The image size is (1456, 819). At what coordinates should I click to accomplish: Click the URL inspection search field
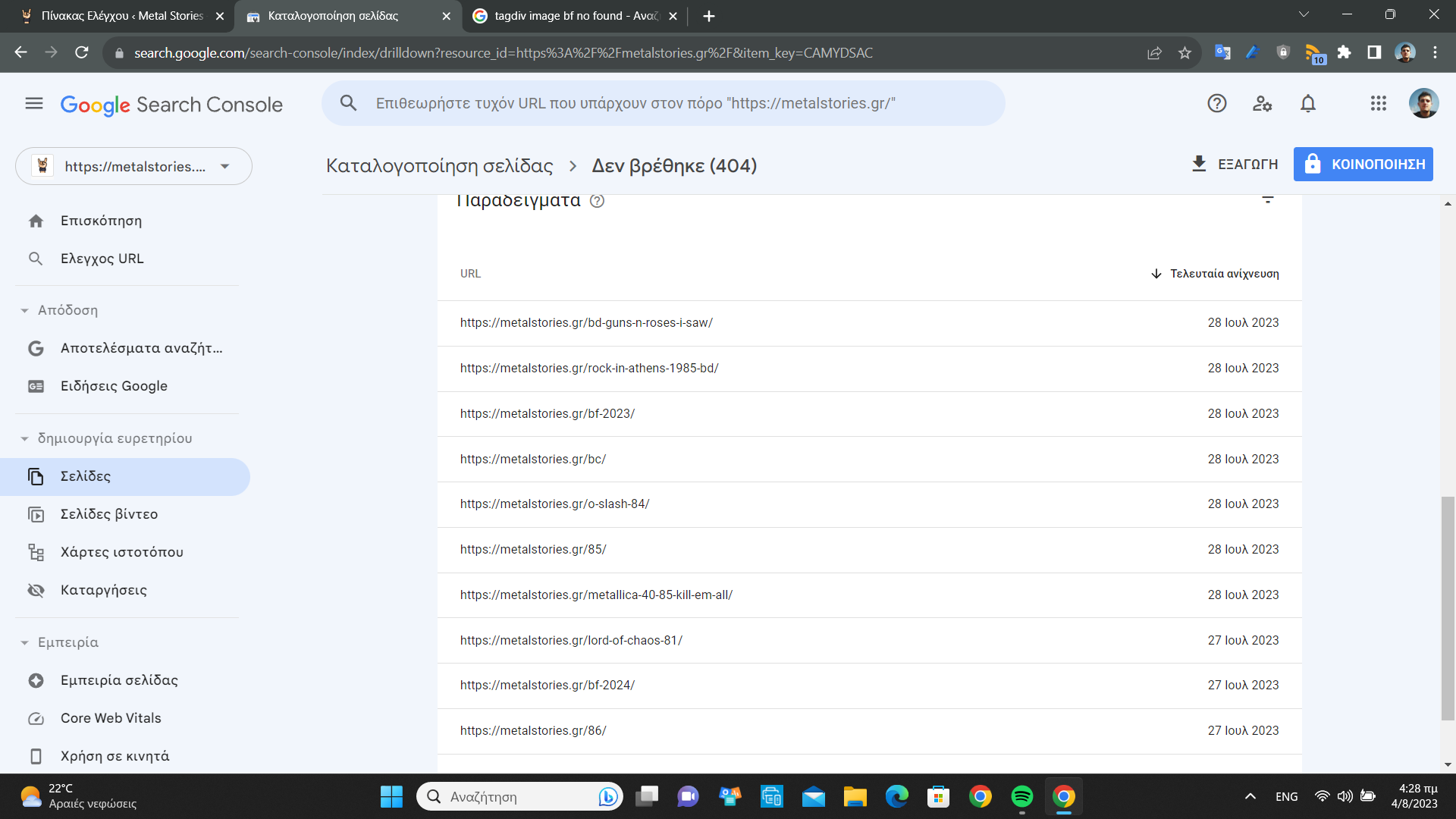click(x=664, y=103)
